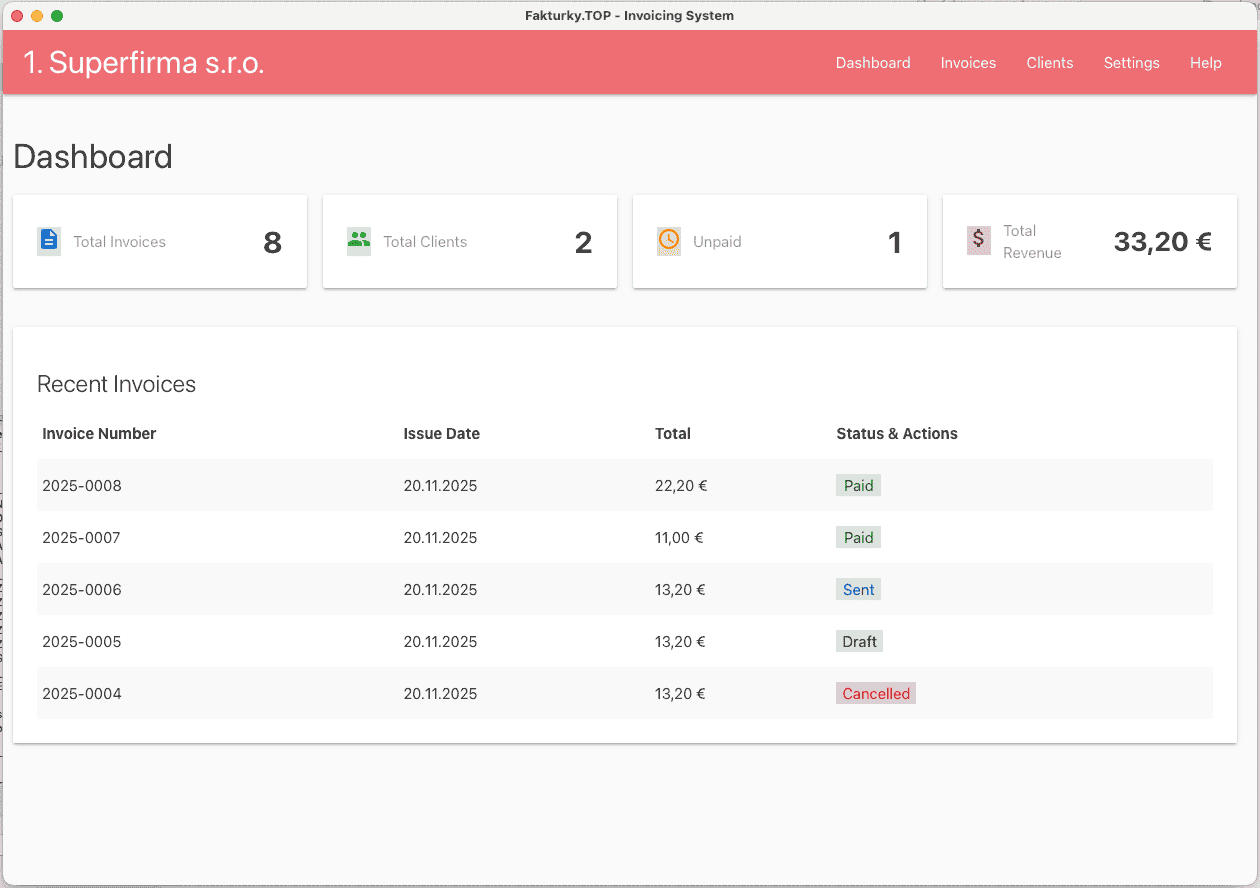Select invoice number 2025-0008 in the table

82,486
